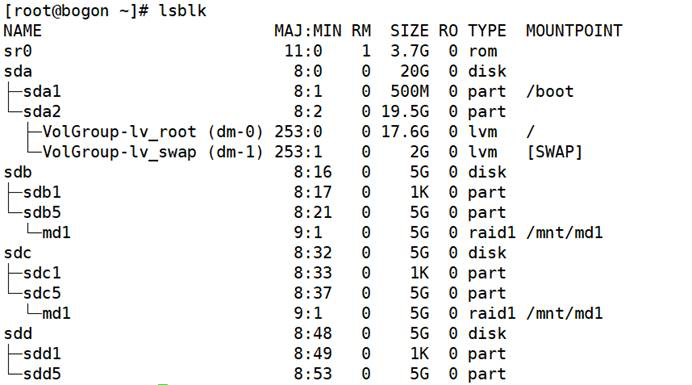Click the 8:32 device number

point(312,253)
